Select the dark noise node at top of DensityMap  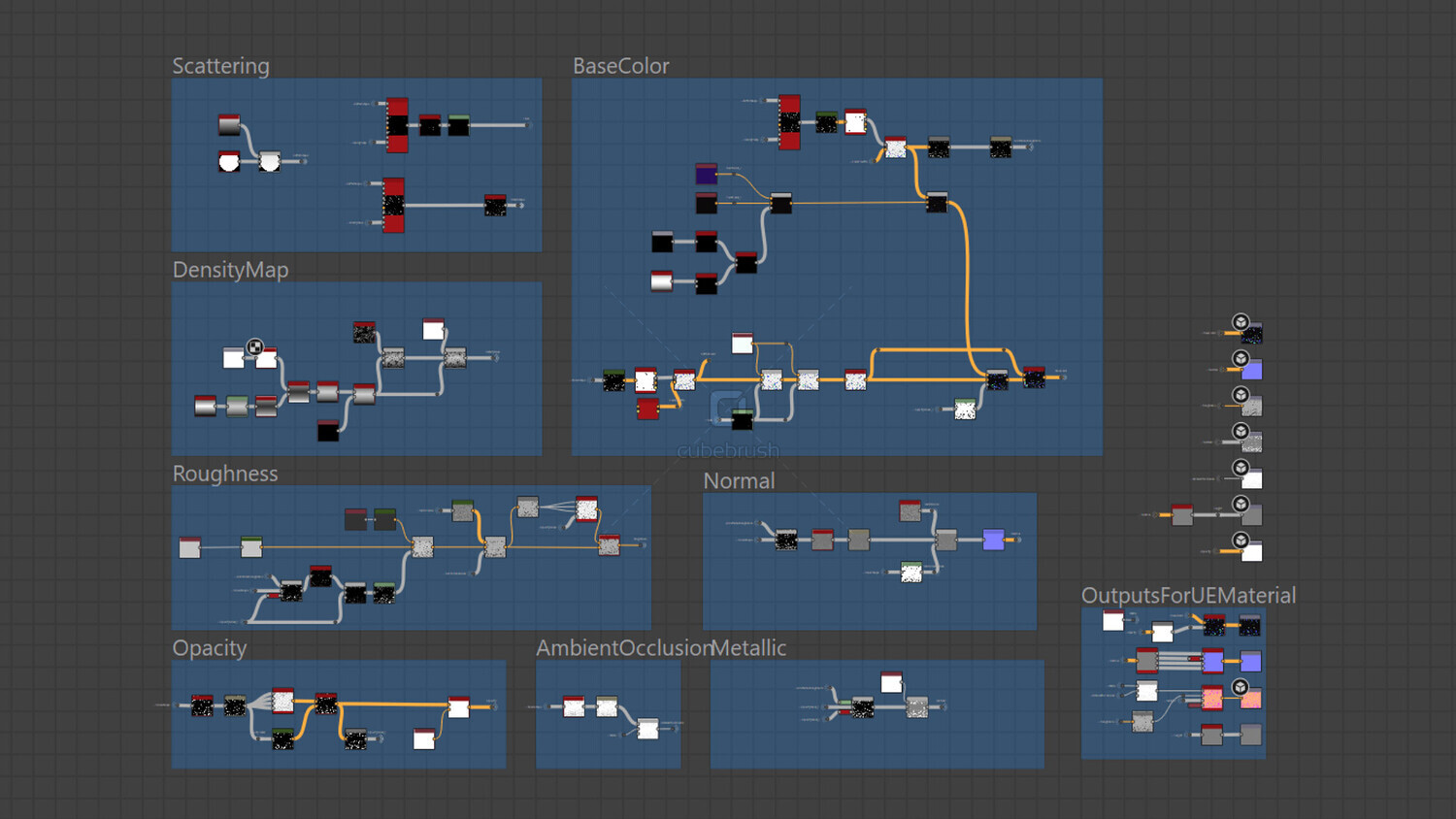pyautogui.click(x=364, y=332)
